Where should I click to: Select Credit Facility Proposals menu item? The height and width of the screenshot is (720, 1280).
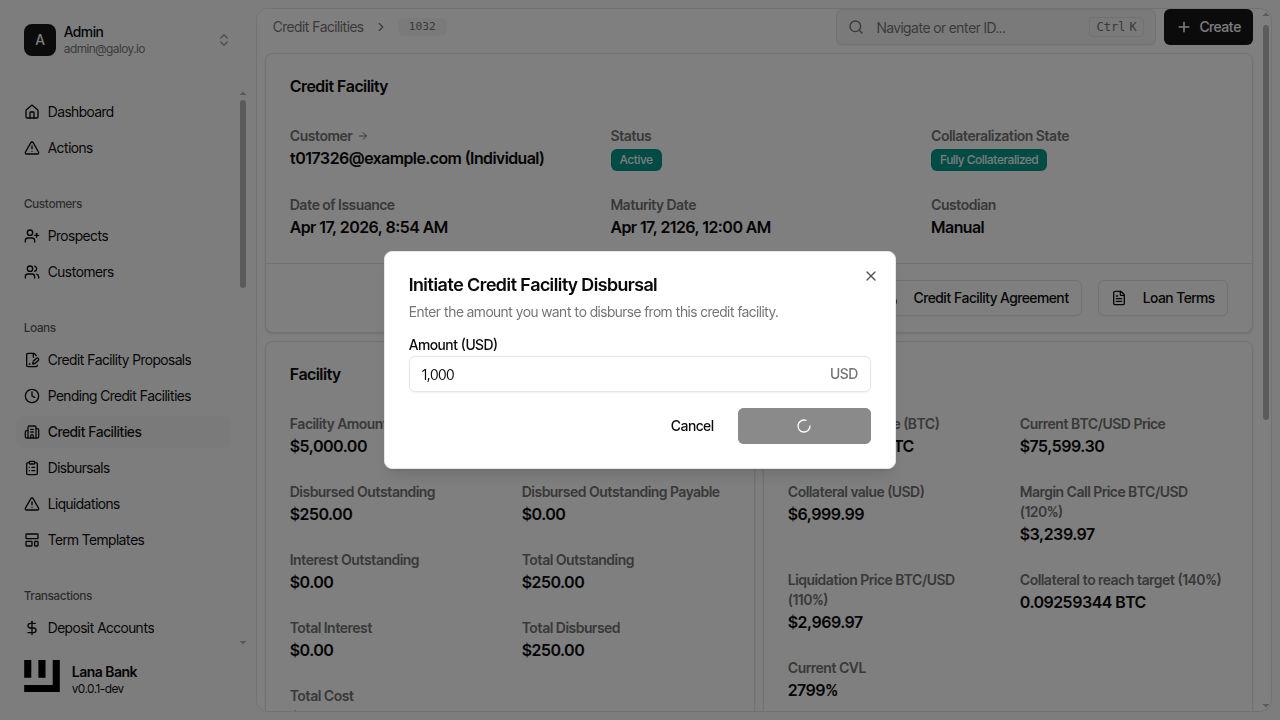pos(119,360)
